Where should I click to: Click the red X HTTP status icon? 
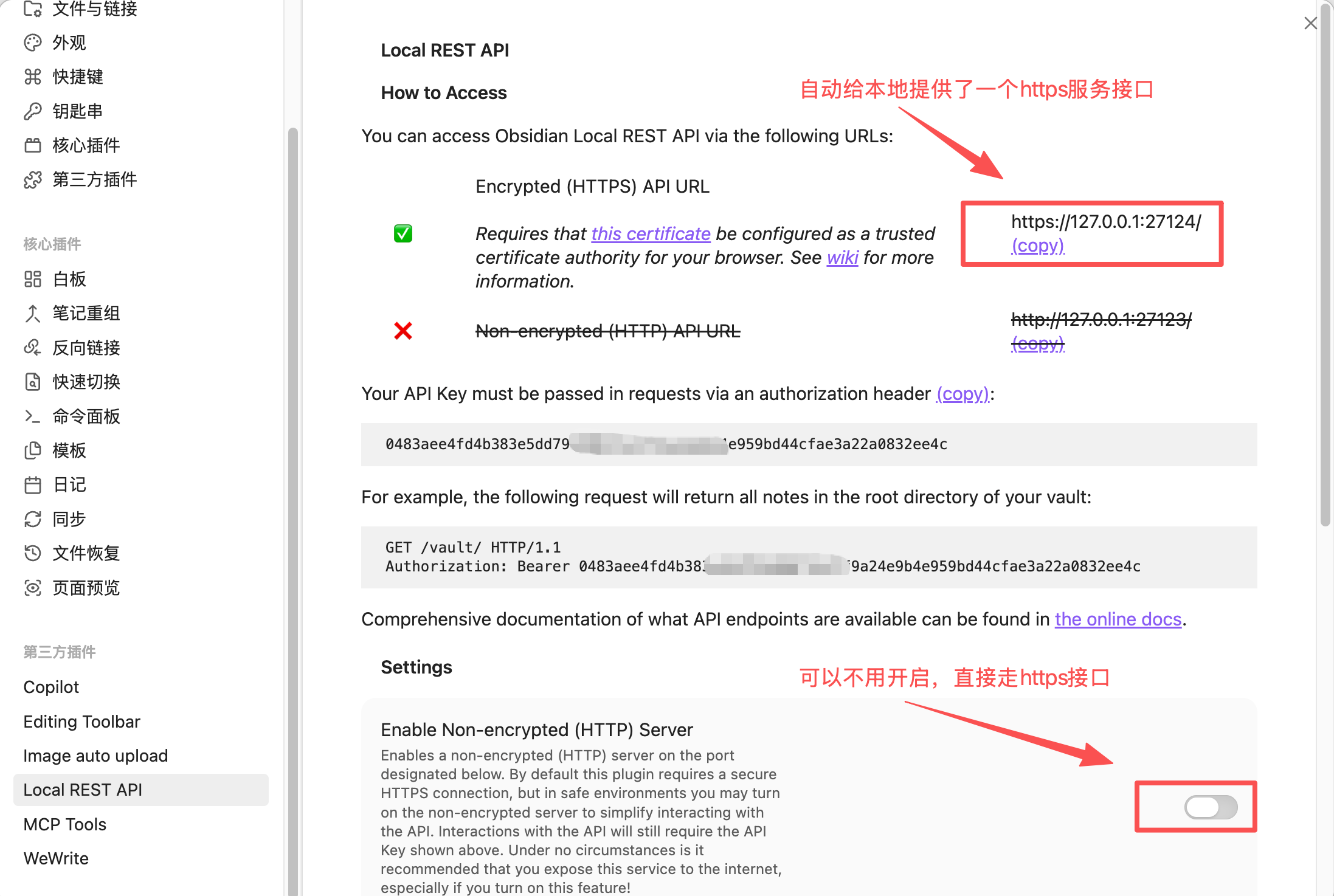pos(403,331)
